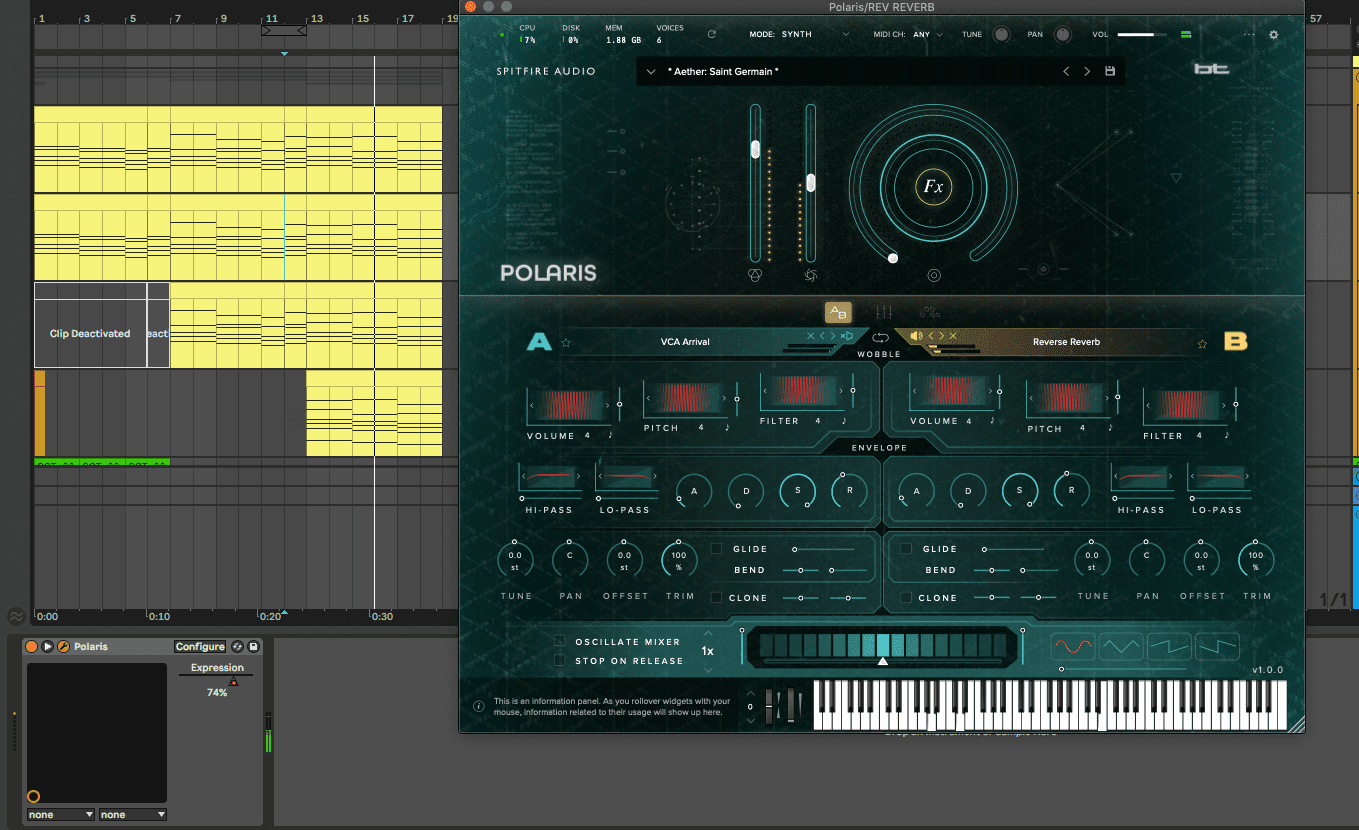Click the swirl icon below second slider

[811, 275]
